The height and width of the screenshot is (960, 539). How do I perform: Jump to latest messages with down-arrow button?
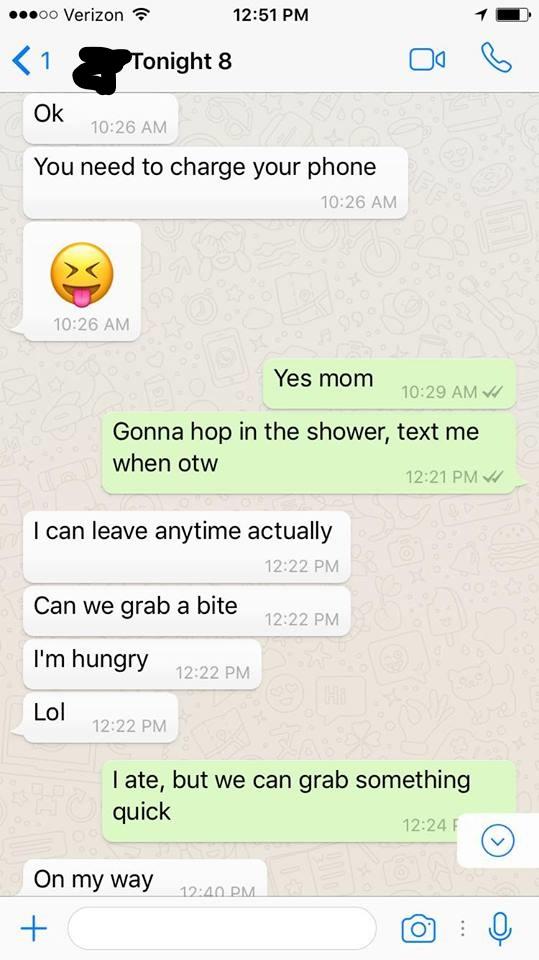[497, 841]
